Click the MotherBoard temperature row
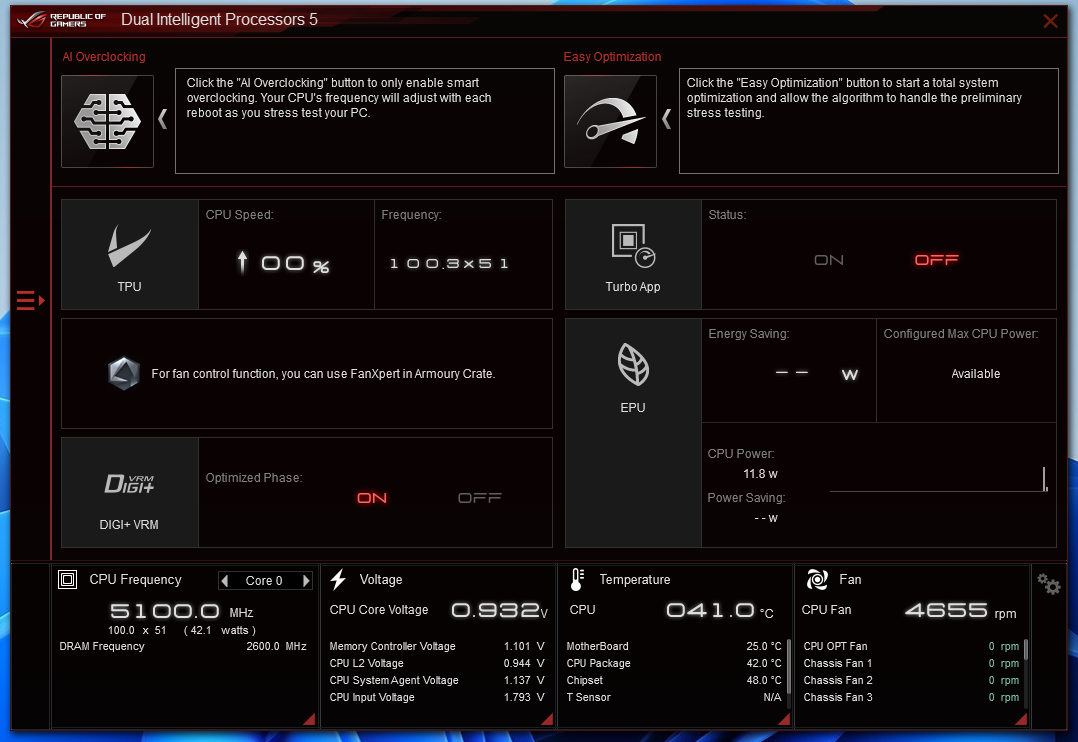Screen dimensions: 1078x742 674,646
